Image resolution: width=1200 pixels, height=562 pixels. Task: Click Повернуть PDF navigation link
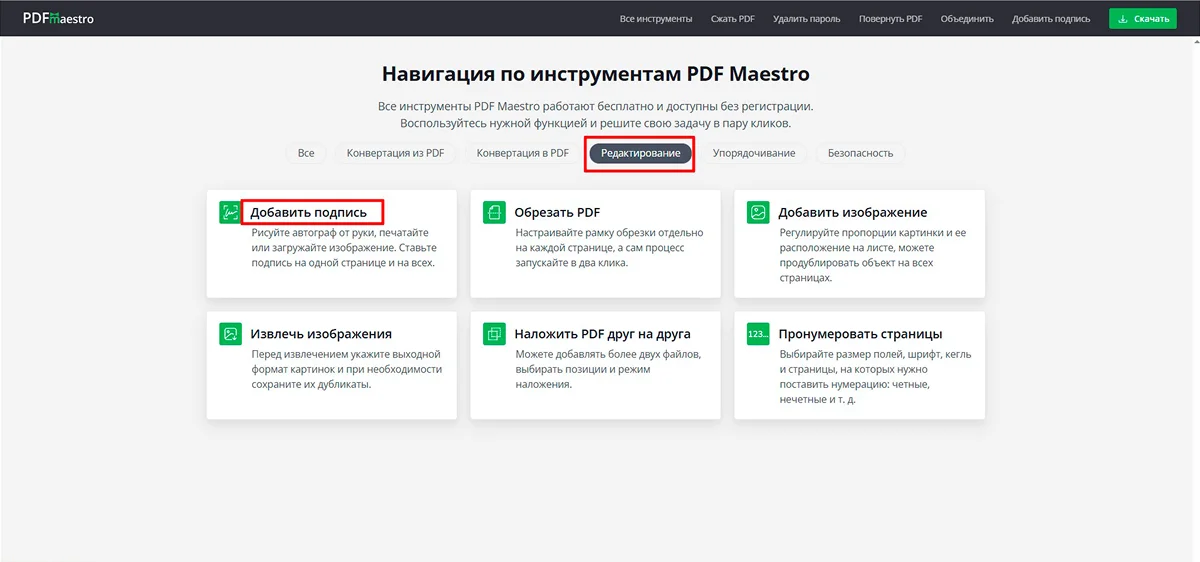(890, 19)
